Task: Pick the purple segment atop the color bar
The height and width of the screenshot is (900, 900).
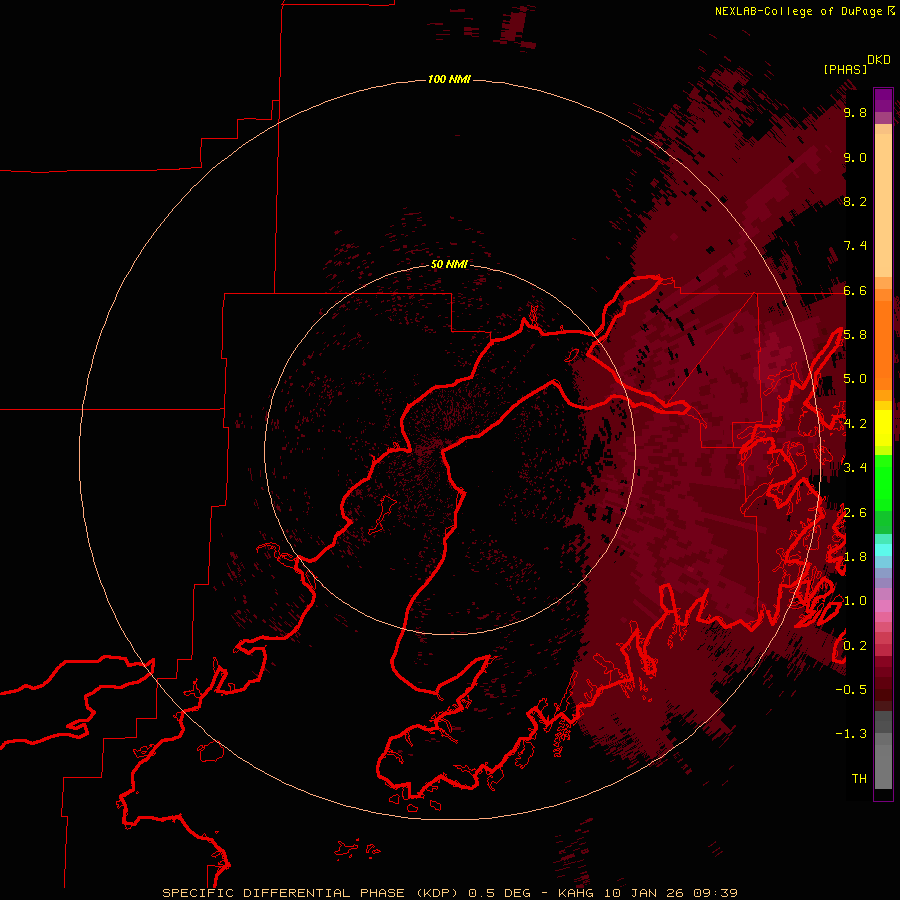Action: 883,100
